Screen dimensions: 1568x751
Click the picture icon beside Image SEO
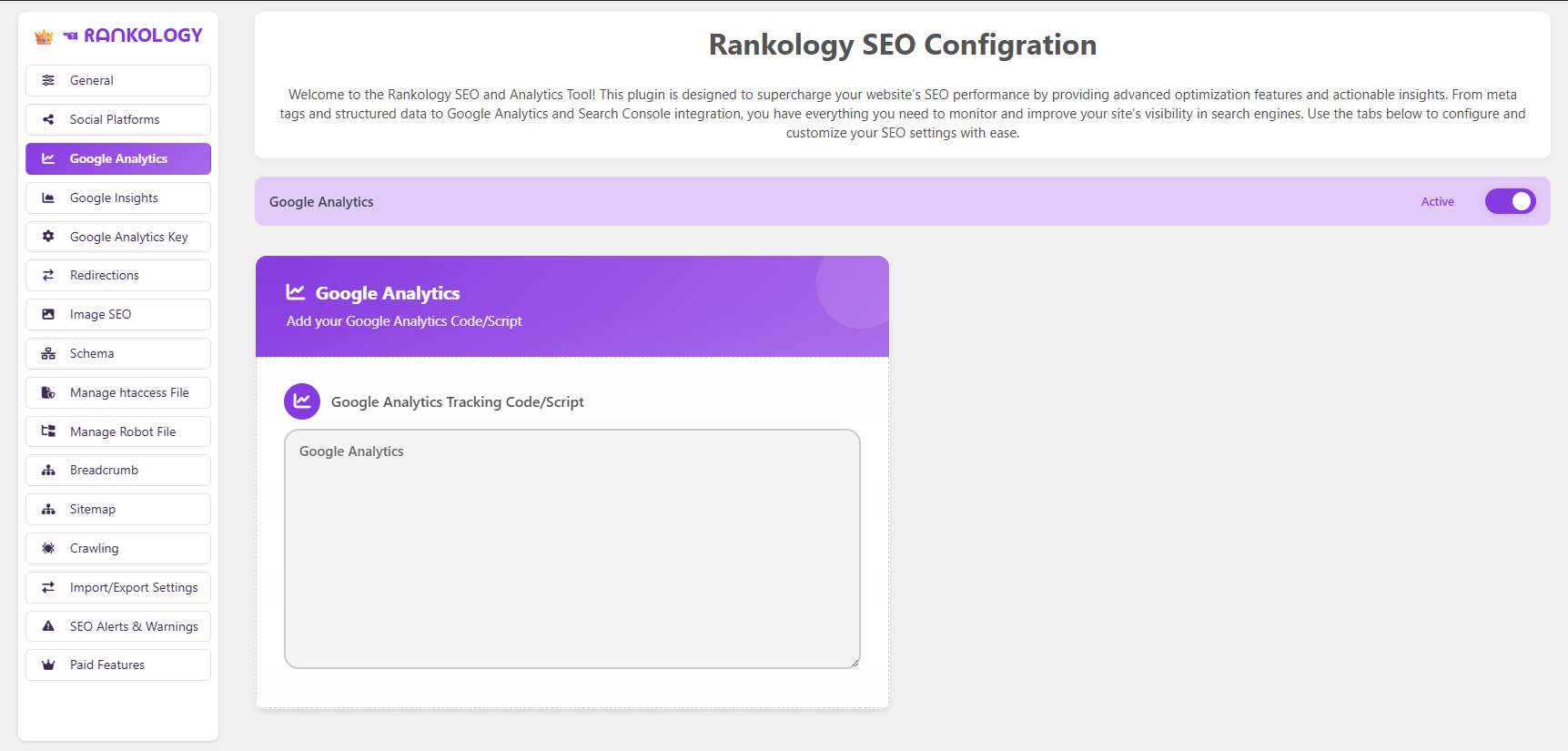click(48, 314)
